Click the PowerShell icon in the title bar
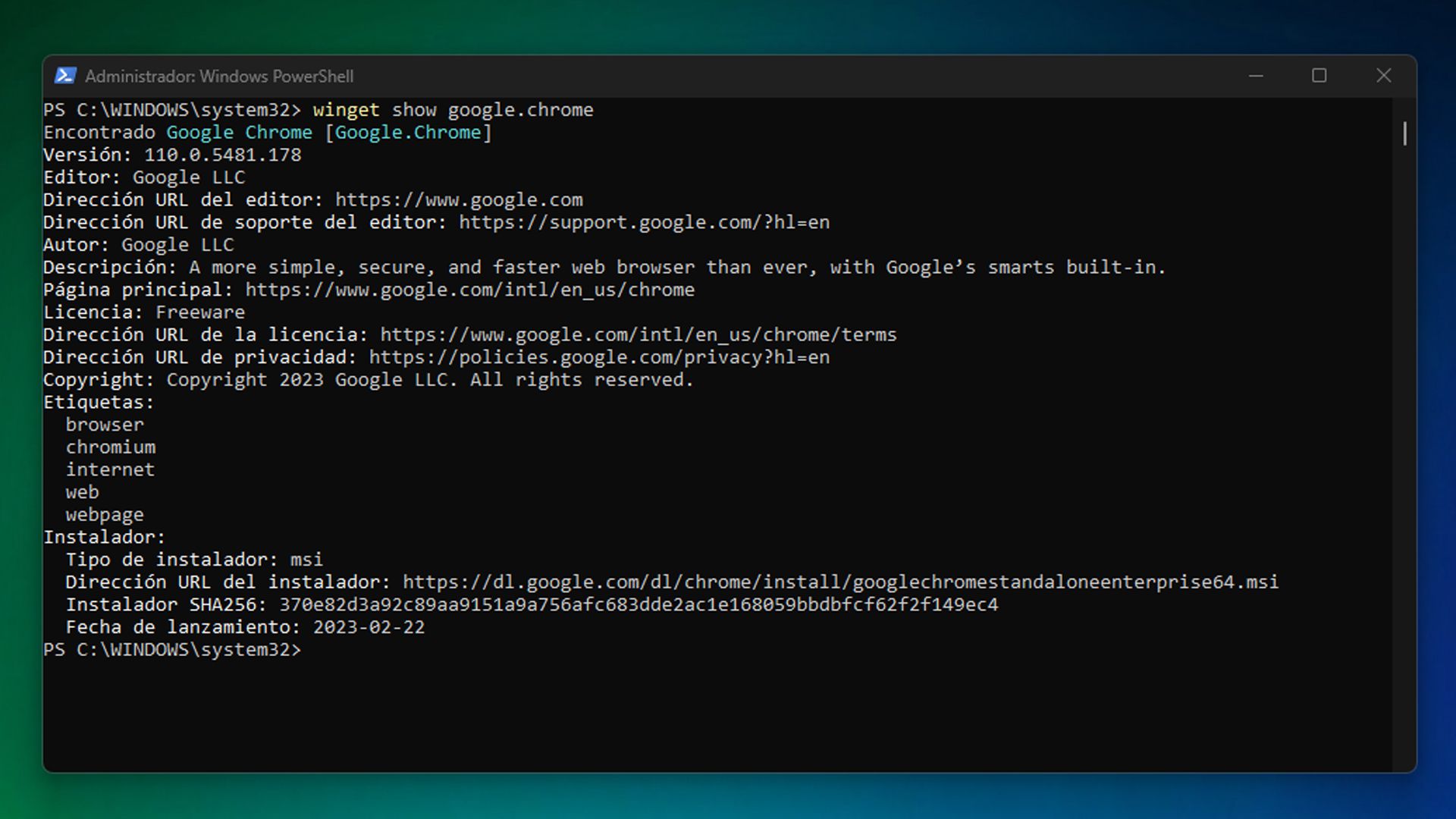Viewport: 1456px width, 819px height. pos(65,76)
